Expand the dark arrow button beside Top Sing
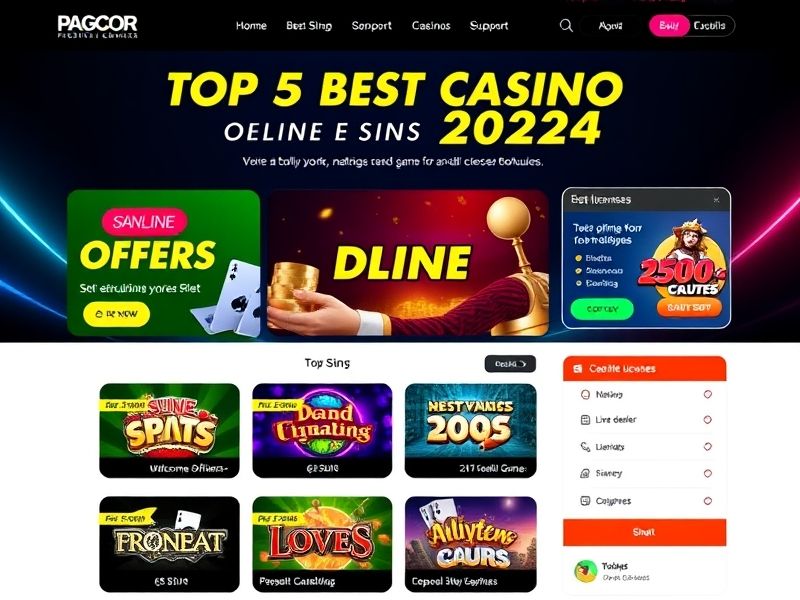Viewport: 800px width, 600px height. 510,364
